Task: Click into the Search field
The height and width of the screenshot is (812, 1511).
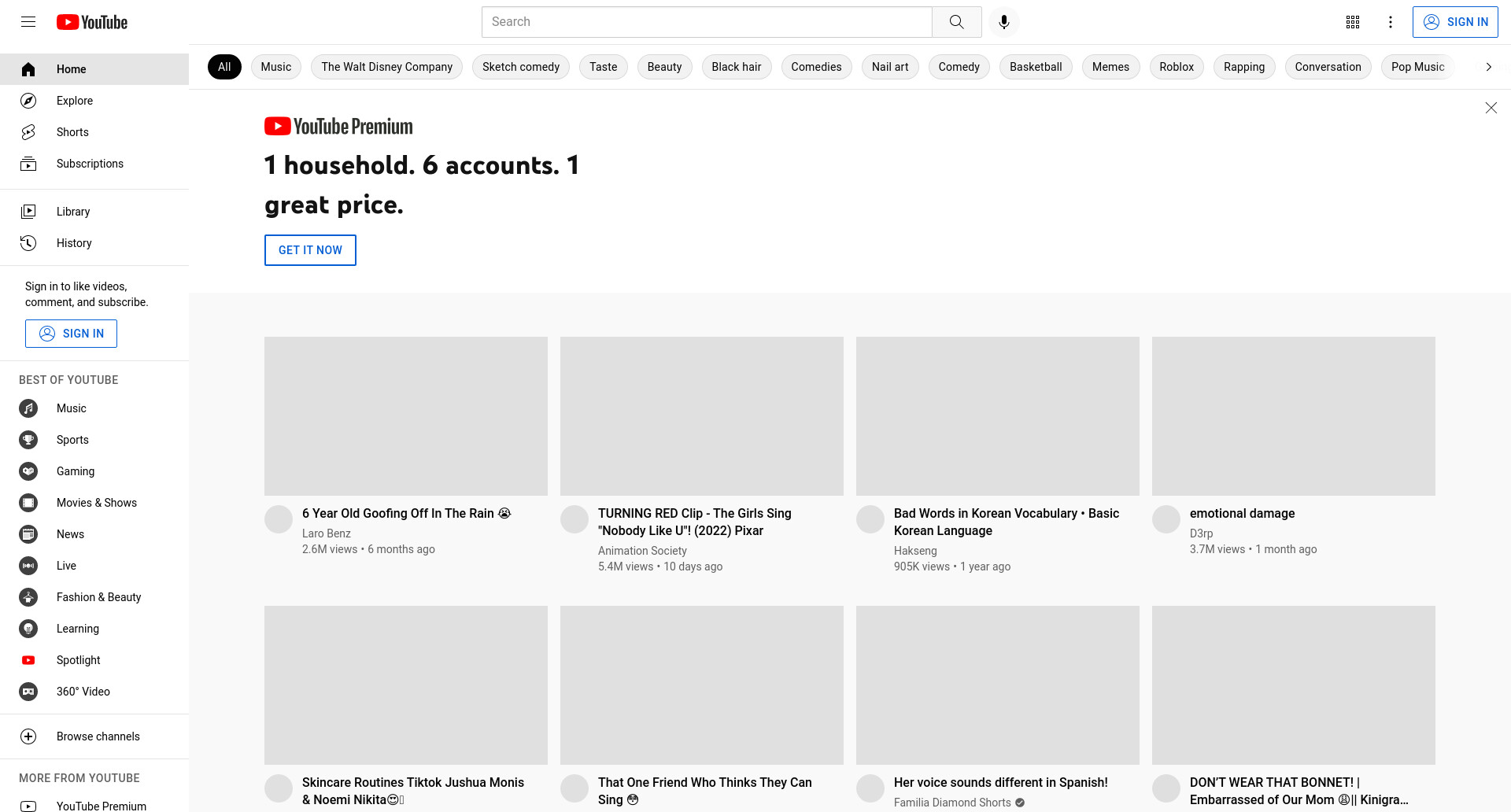Action: pyautogui.click(x=707, y=22)
